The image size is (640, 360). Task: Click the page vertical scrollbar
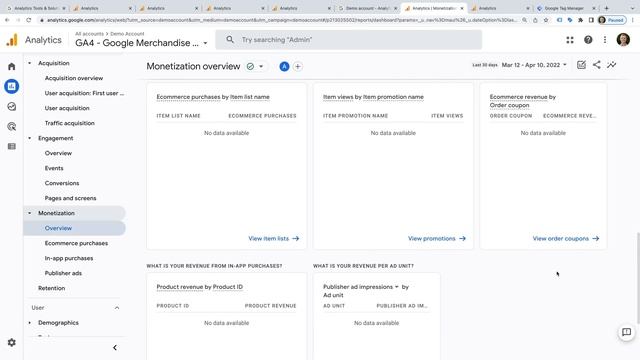tap(638, 278)
